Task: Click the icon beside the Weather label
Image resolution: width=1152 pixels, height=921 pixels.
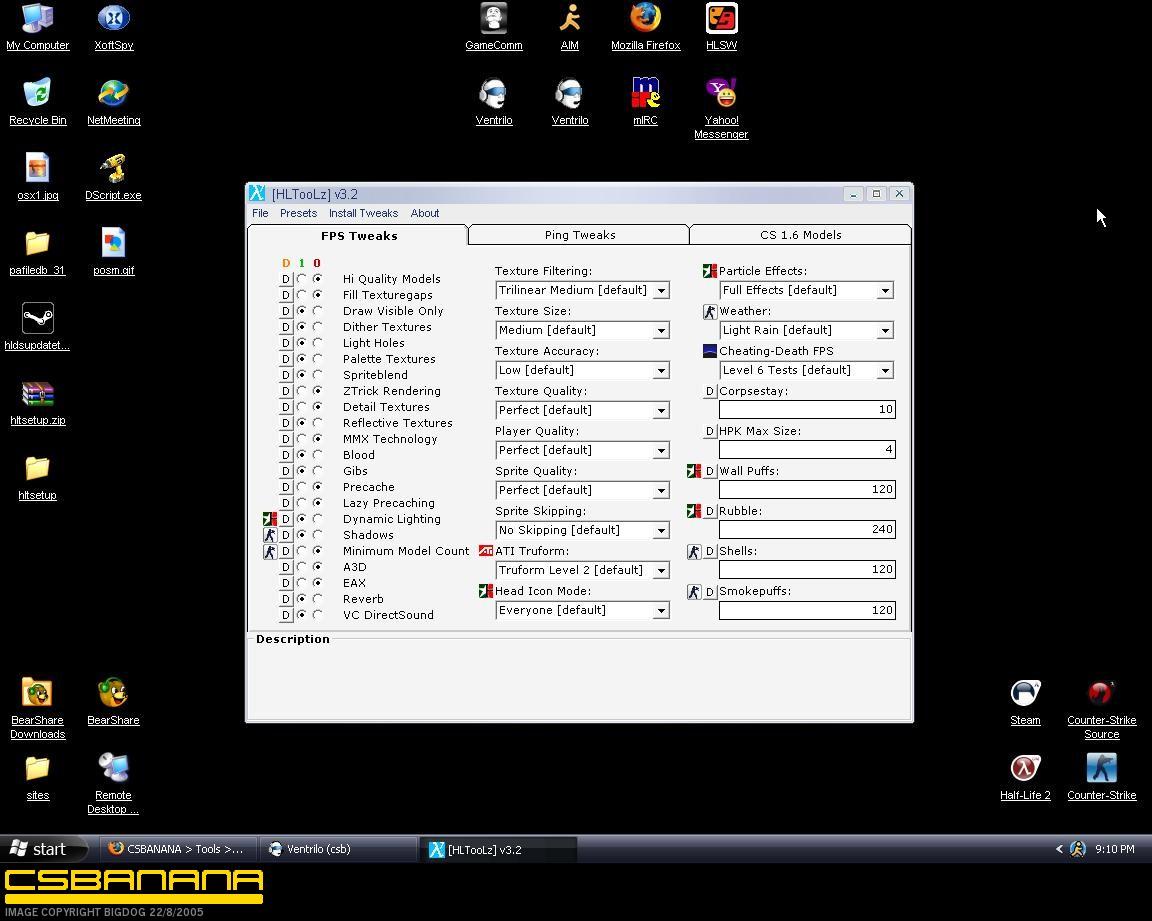Action: coord(710,311)
